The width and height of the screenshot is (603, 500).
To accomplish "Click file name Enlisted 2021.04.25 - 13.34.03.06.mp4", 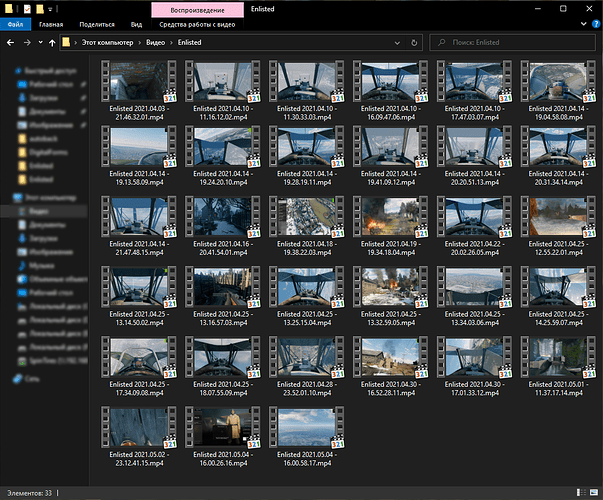I will [474, 318].
